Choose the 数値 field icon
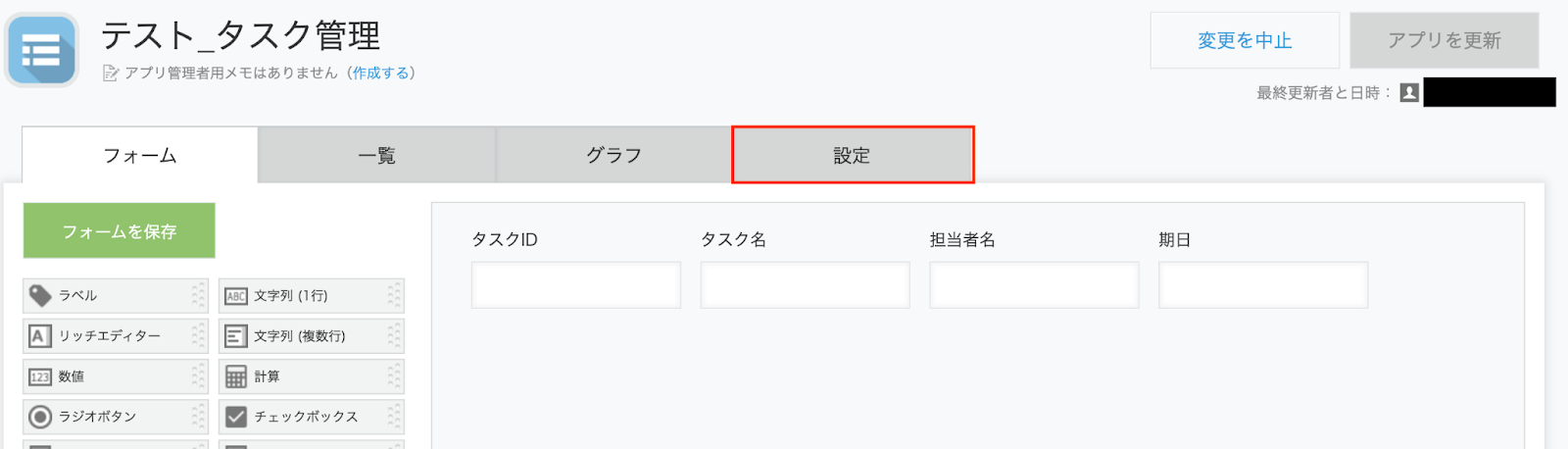This screenshot has height=449, width=1568. (x=39, y=376)
